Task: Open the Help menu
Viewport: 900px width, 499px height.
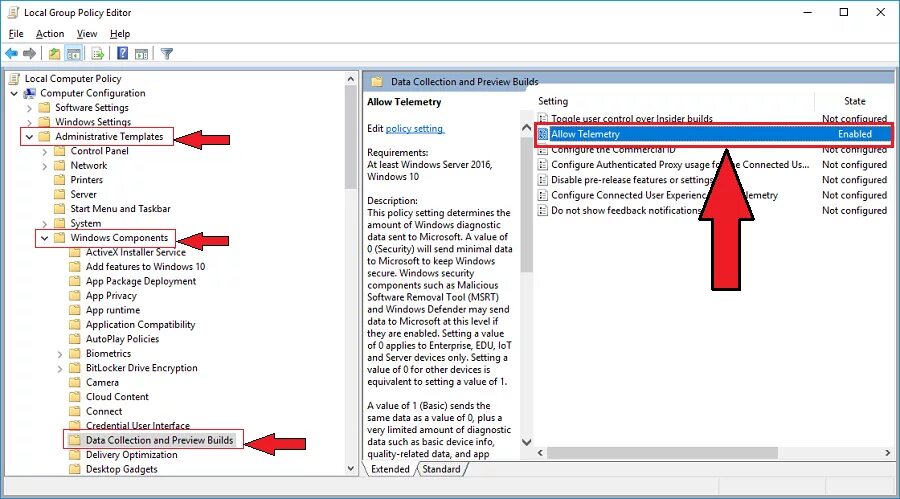Action: tap(120, 34)
